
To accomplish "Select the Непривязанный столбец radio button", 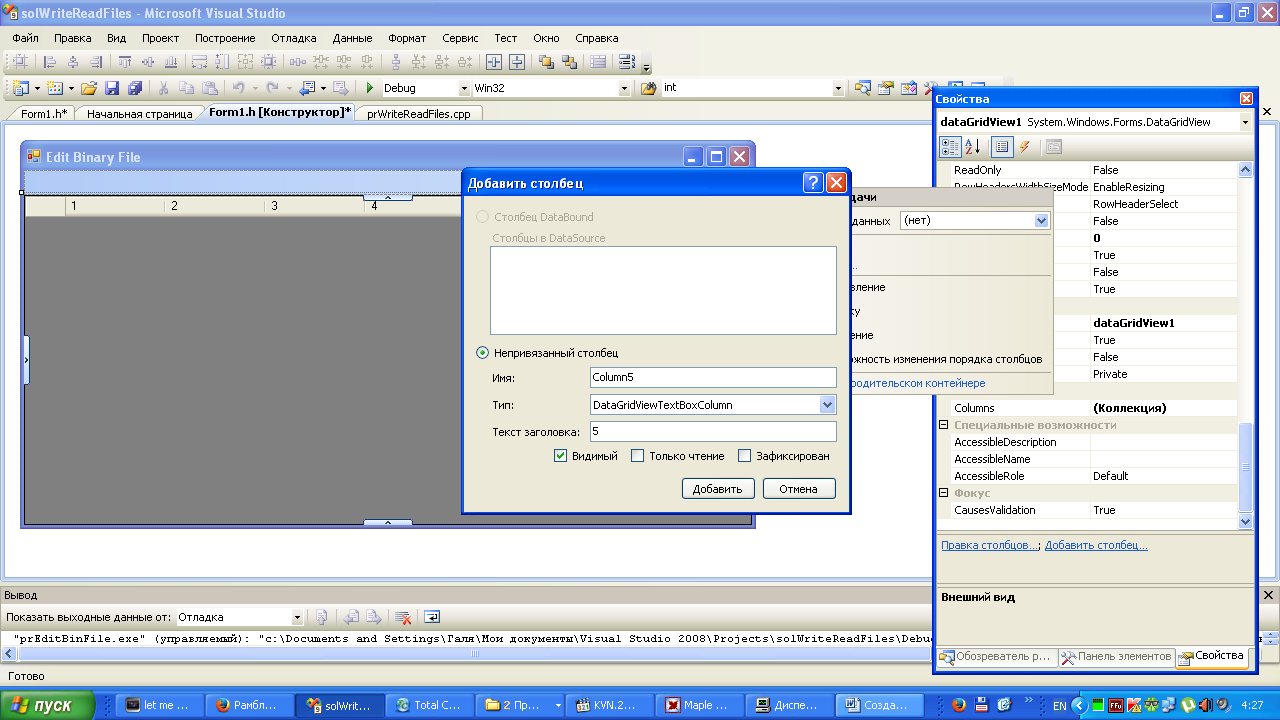I will coord(483,353).
